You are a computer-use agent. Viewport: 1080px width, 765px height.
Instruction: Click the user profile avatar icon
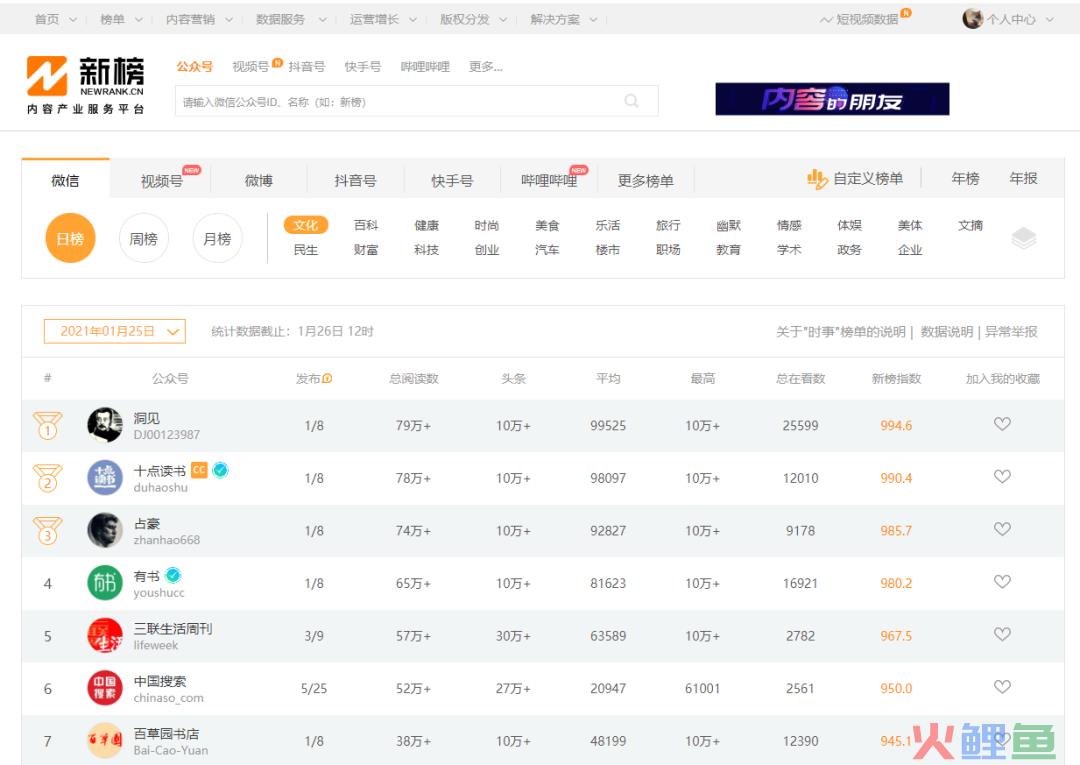pos(973,19)
